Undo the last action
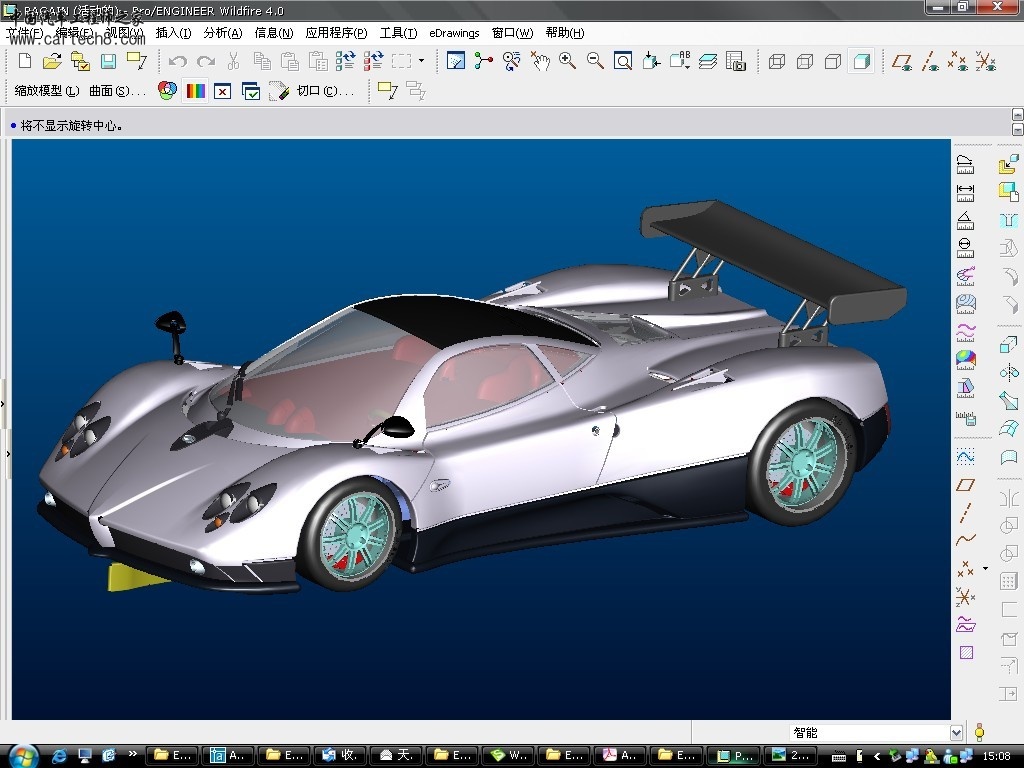Screen dimensions: 1024x768 pos(177,61)
